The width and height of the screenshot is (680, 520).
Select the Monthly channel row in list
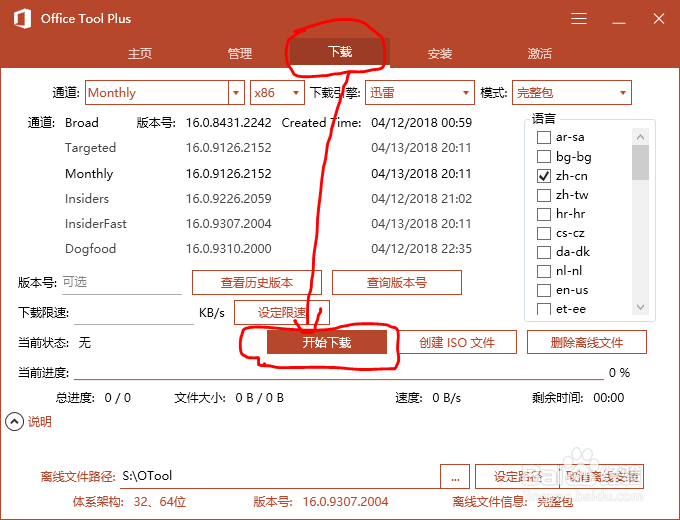pos(268,173)
